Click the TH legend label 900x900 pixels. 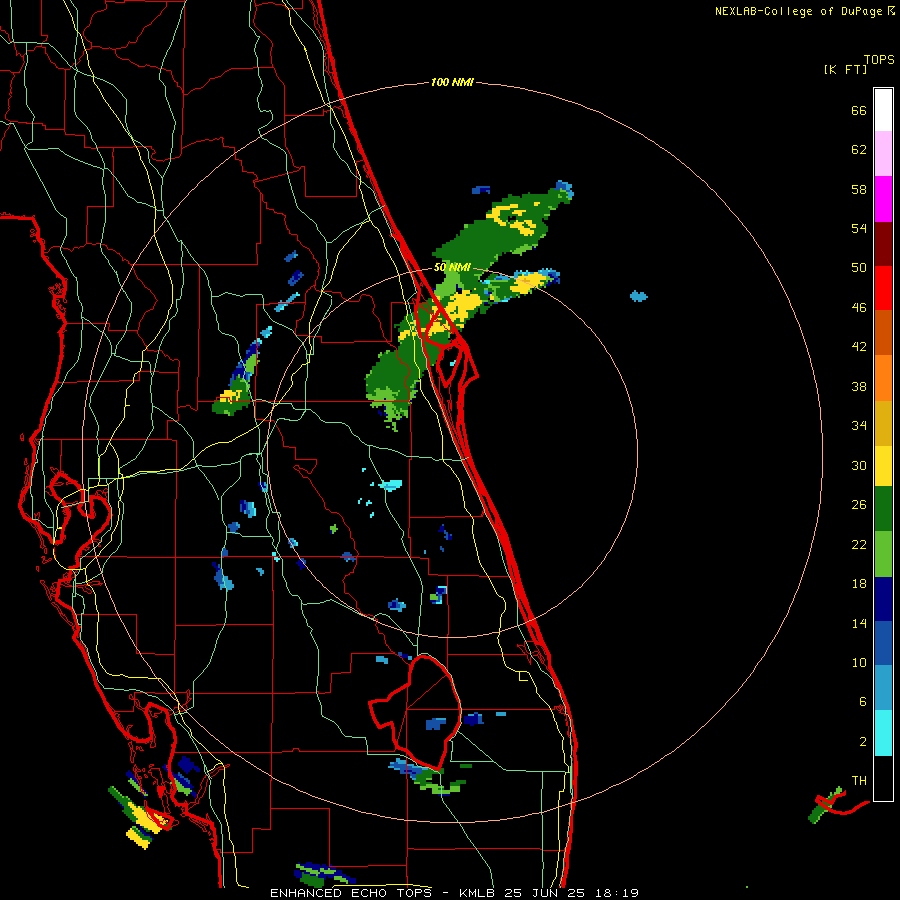[859, 781]
